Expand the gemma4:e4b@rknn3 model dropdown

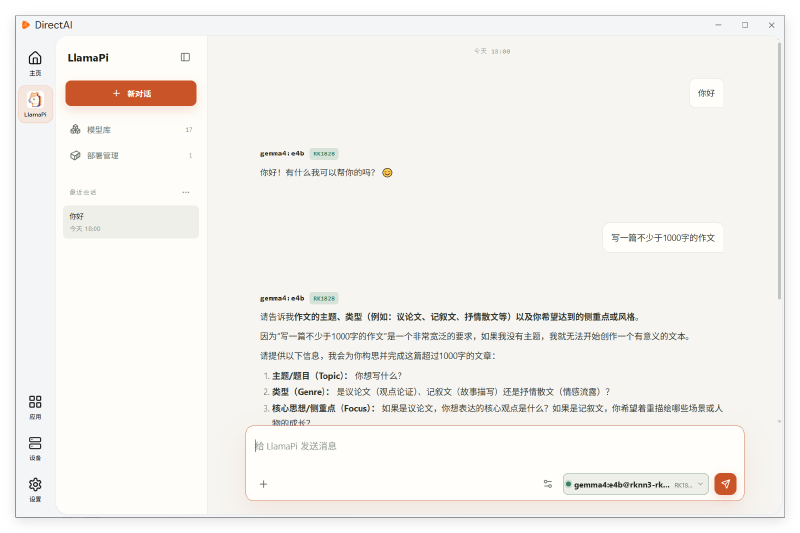click(636, 484)
